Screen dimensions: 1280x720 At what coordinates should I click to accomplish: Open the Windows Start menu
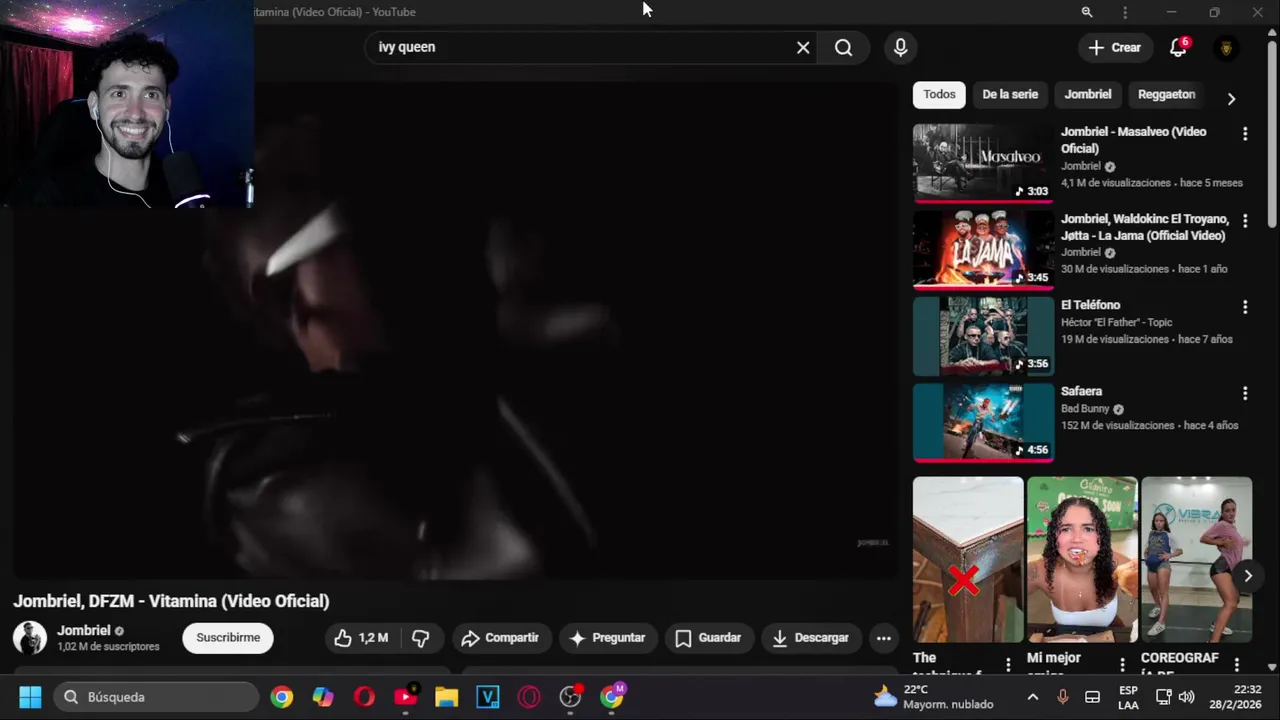[30, 697]
